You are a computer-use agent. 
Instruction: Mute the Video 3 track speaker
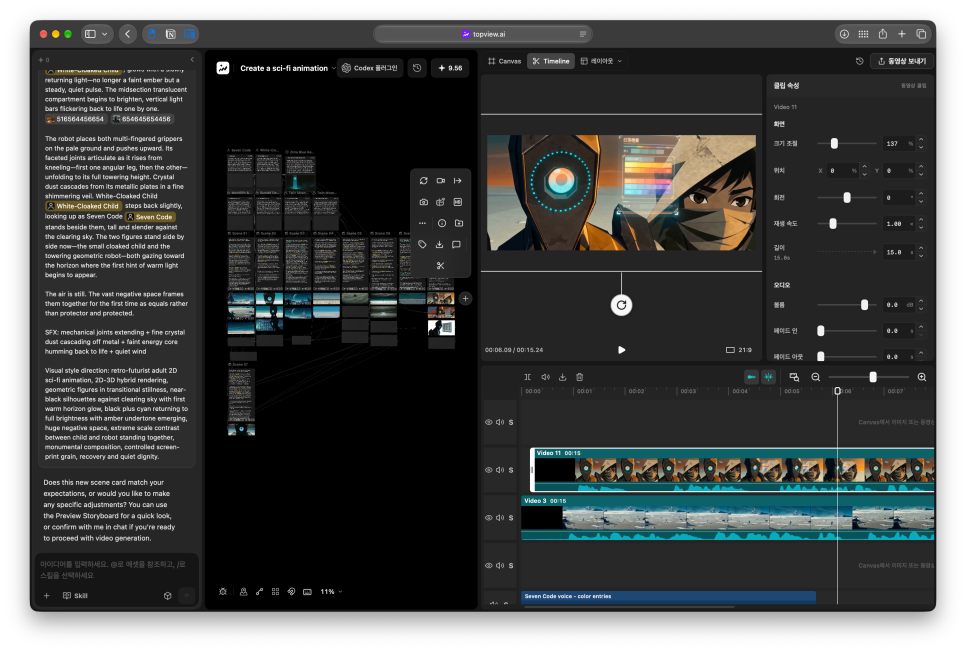500,517
